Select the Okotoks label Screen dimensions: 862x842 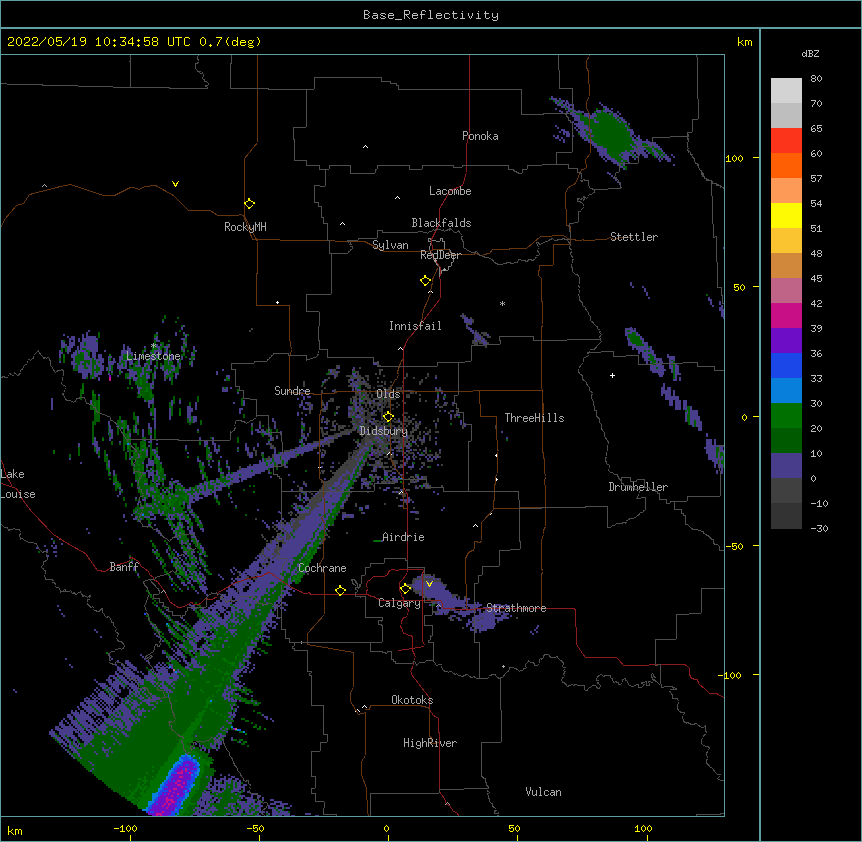coord(412,700)
